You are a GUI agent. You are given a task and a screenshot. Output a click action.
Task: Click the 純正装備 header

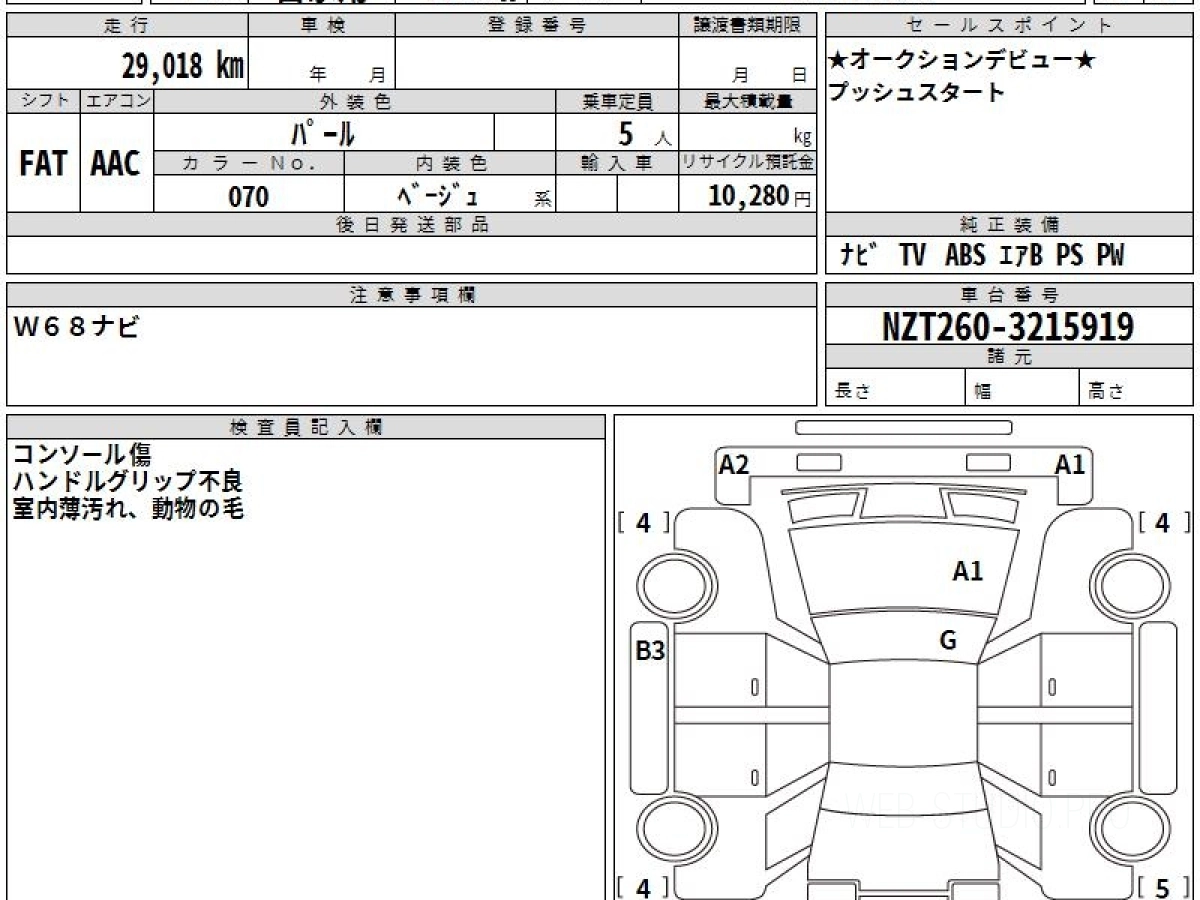pos(1010,225)
